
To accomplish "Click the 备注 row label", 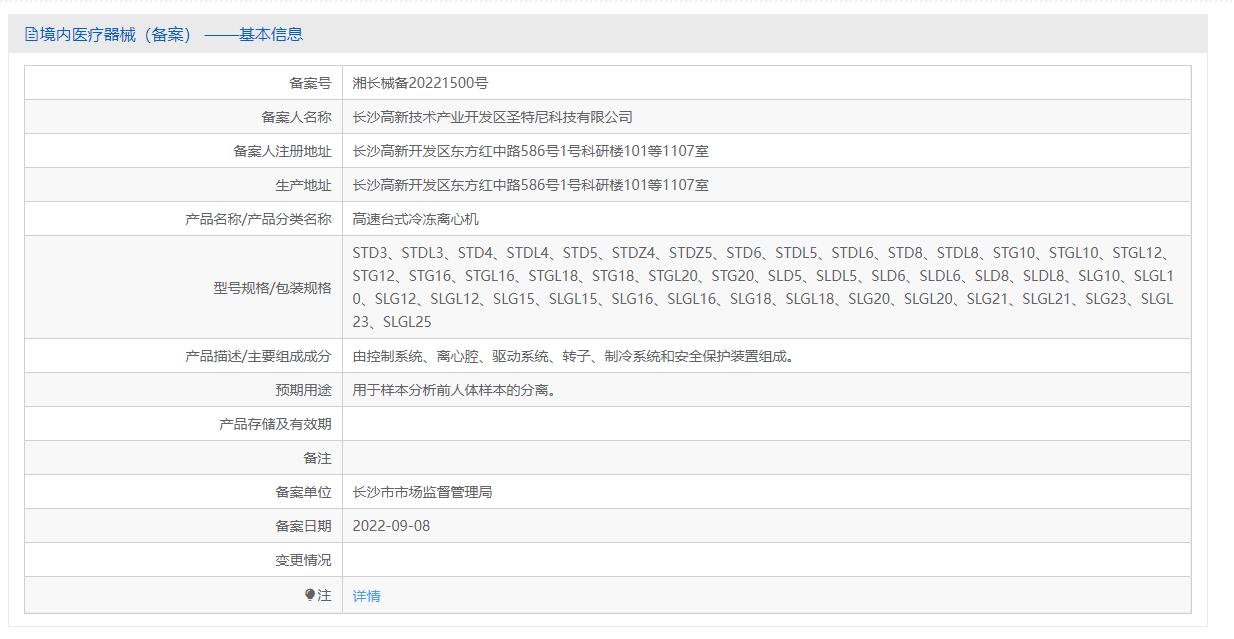I will [317, 458].
